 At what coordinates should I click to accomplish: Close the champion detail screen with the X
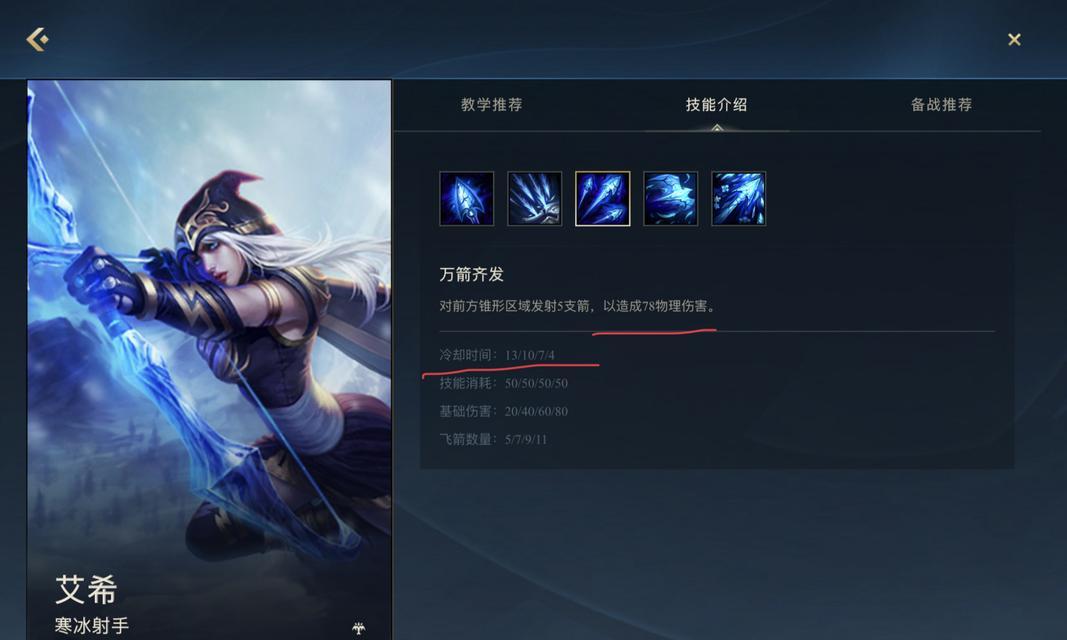(x=1014, y=39)
